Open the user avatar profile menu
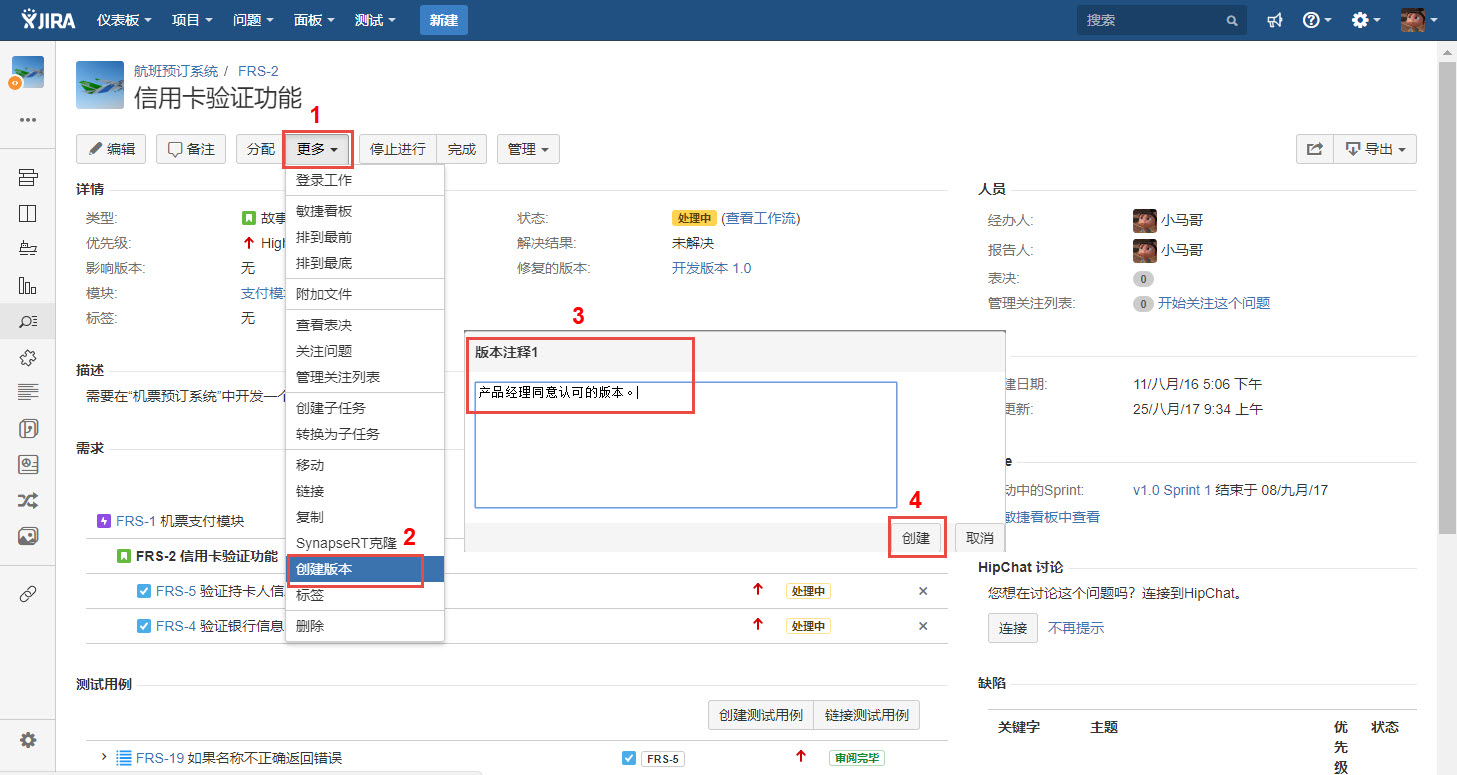The width and height of the screenshot is (1457, 775). point(1419,20)
